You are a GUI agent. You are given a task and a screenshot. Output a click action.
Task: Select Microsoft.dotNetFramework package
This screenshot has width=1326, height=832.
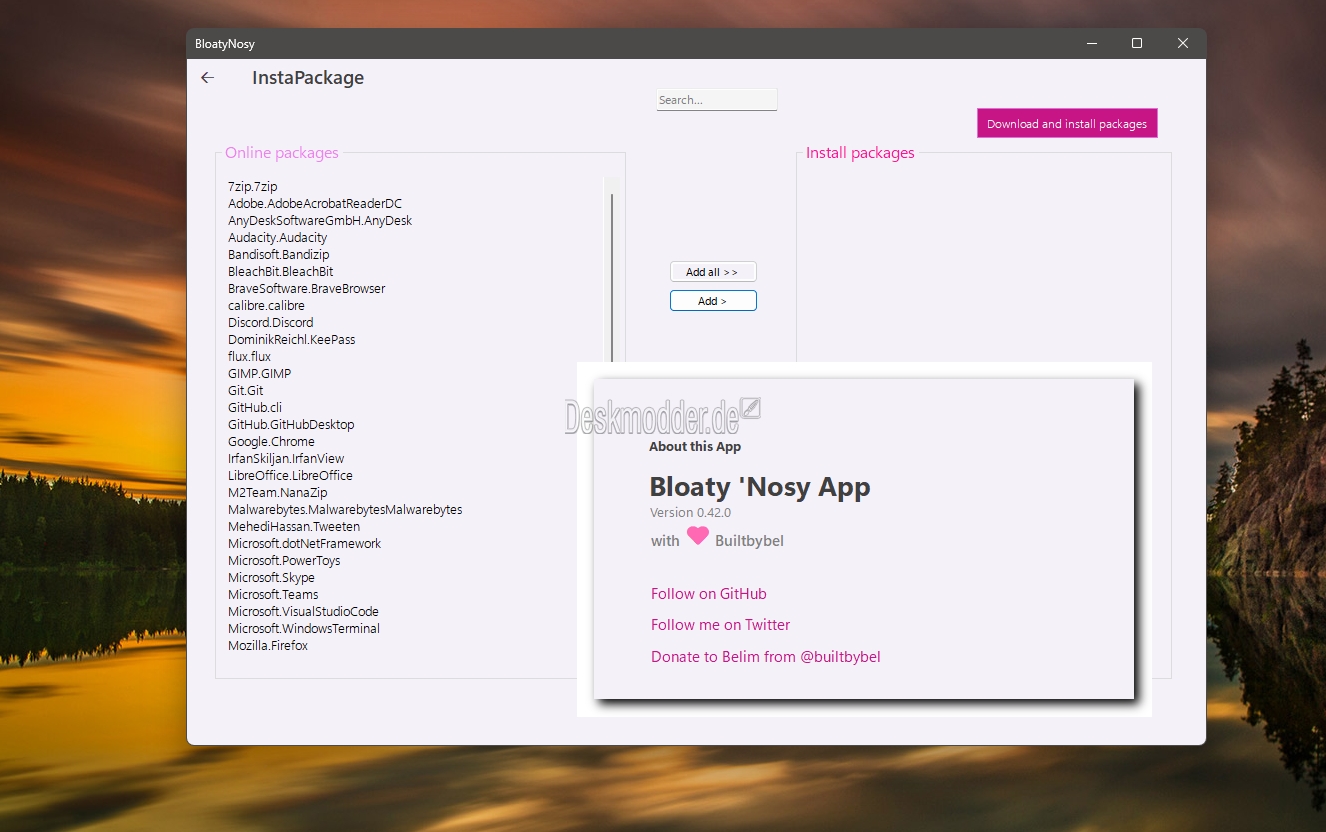pos(305,544)
